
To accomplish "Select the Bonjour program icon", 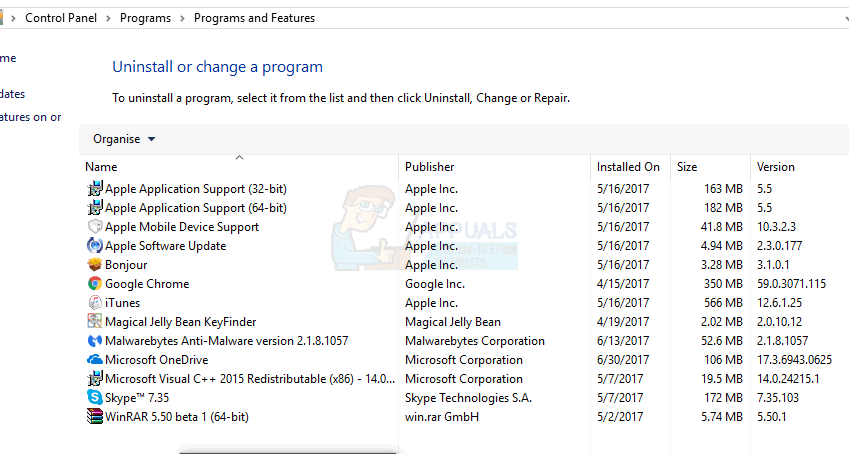I will (95, 265).
